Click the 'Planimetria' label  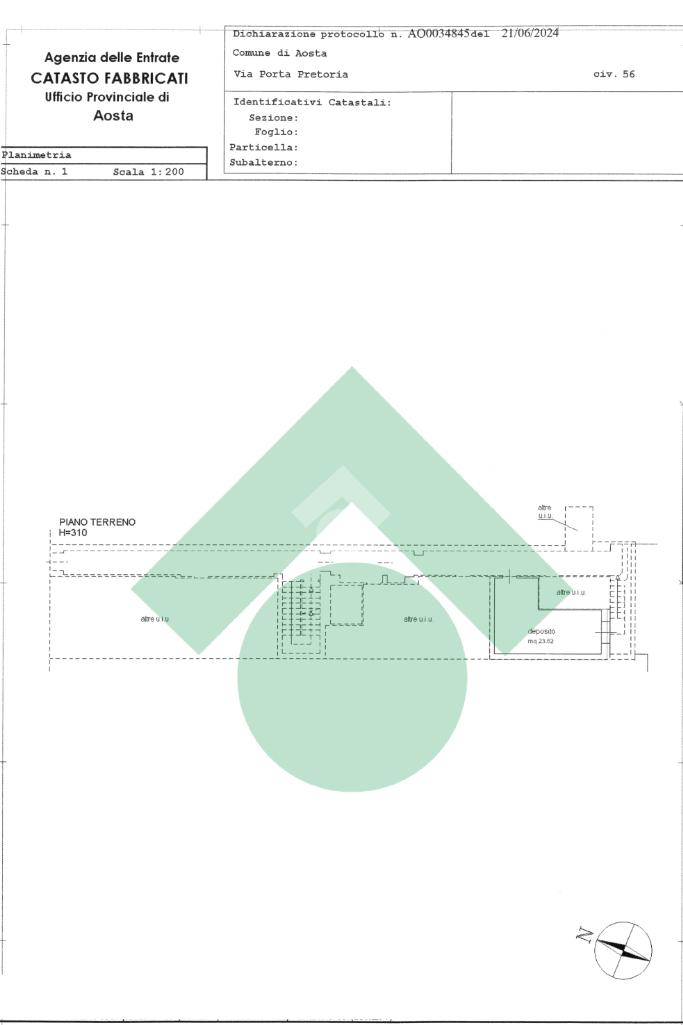click(37, 156)
